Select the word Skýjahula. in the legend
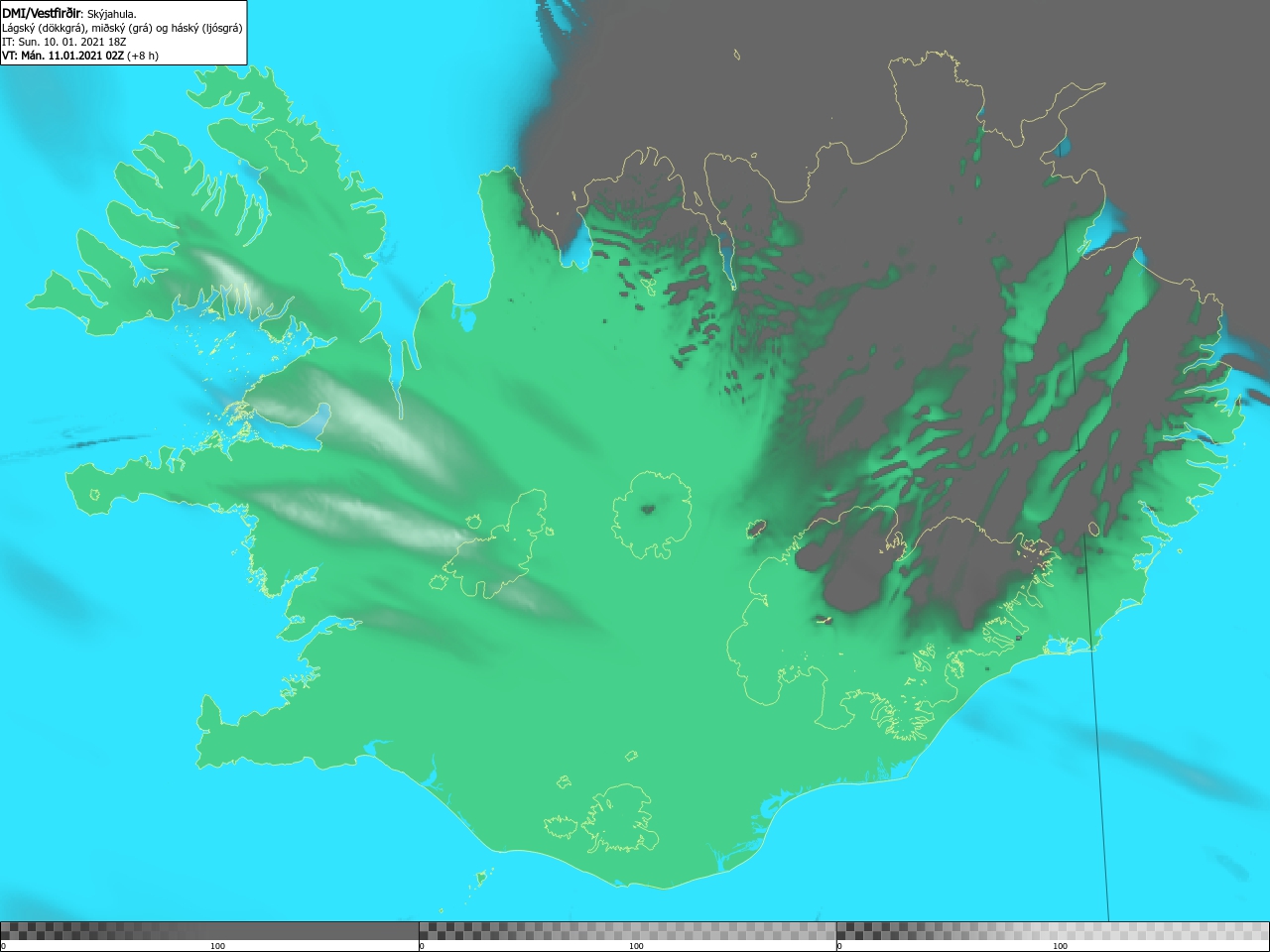The height and width of the screenshot is (952, 1270). coord(112,14)
